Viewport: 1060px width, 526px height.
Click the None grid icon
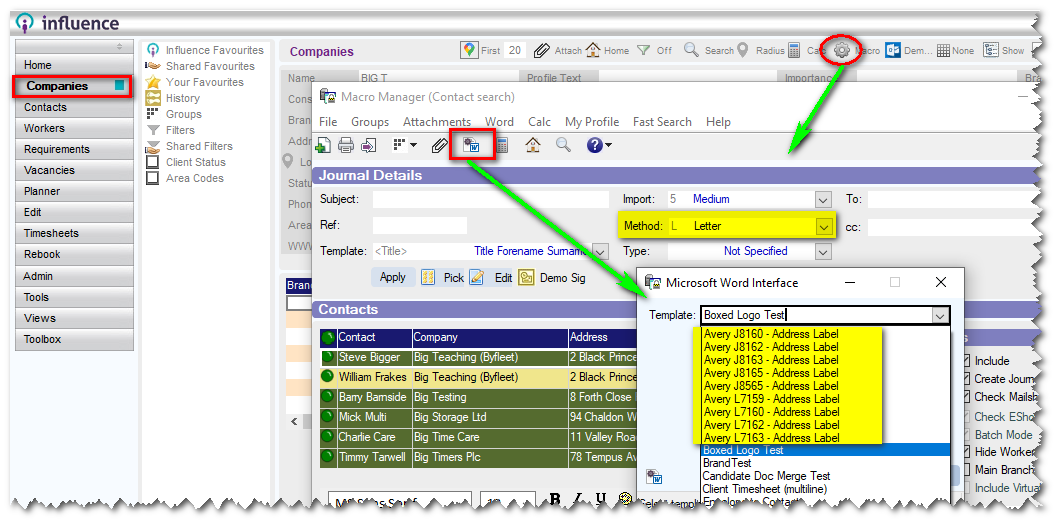coord(944,51)
